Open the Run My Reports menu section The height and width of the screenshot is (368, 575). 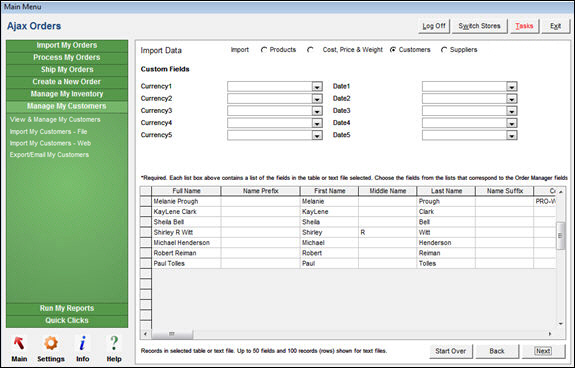click(x=67, y=308)
